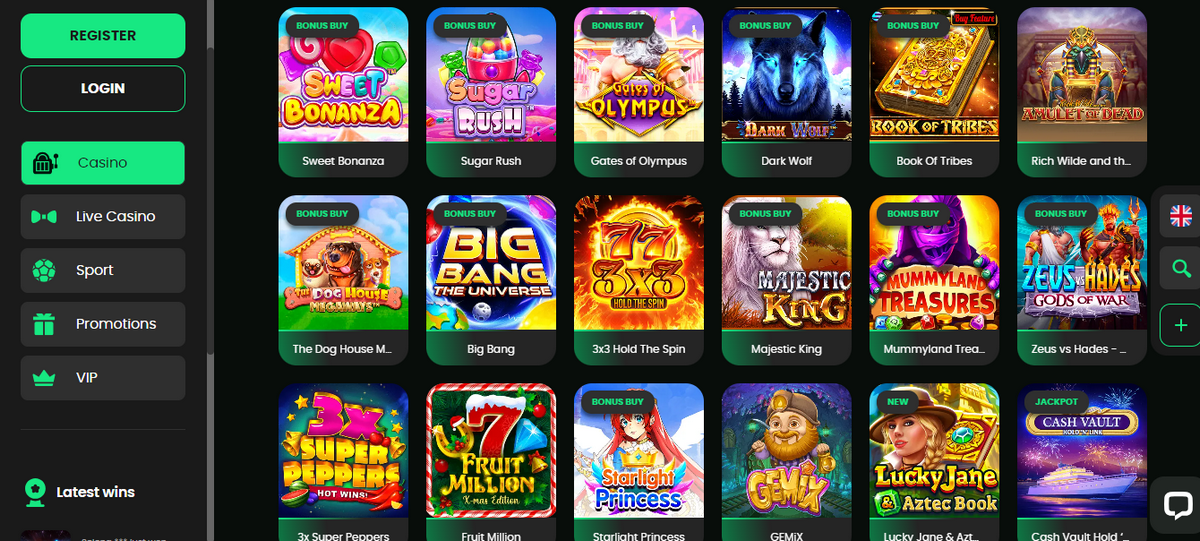Click the REGISTER button

(103, 35)
